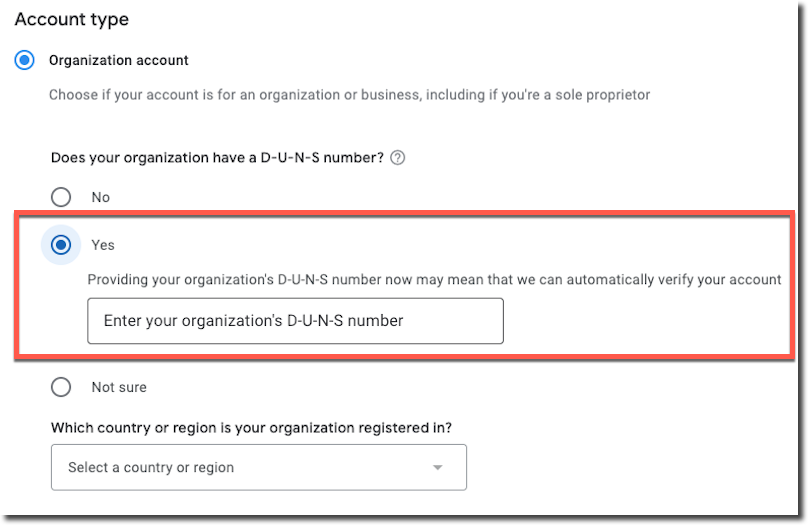Pick the Not sure radio option
This screenshot has height=525, width=808.
[x=61, y=387]
